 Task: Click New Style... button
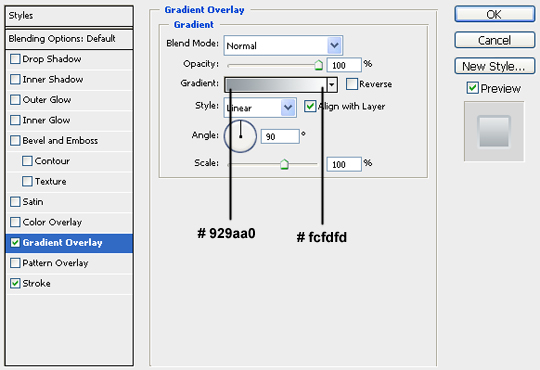point(495,66)
